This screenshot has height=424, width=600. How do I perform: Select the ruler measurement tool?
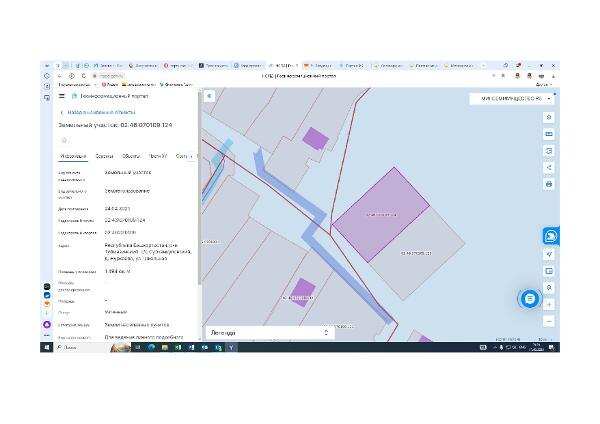point(549,134)
